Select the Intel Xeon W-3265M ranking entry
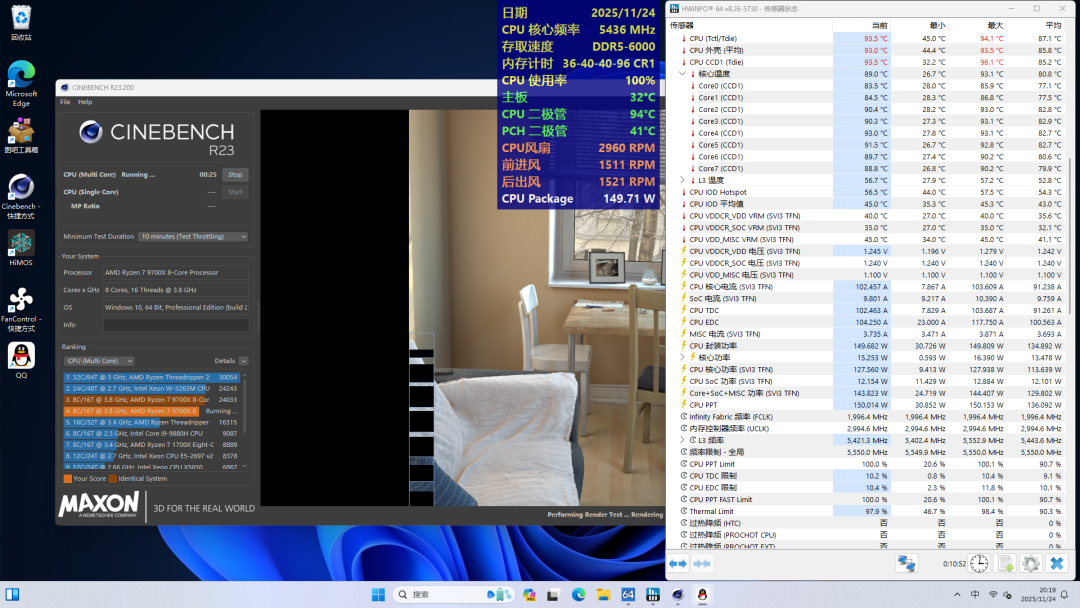1080x608 pixels. (x=152, y=388)
